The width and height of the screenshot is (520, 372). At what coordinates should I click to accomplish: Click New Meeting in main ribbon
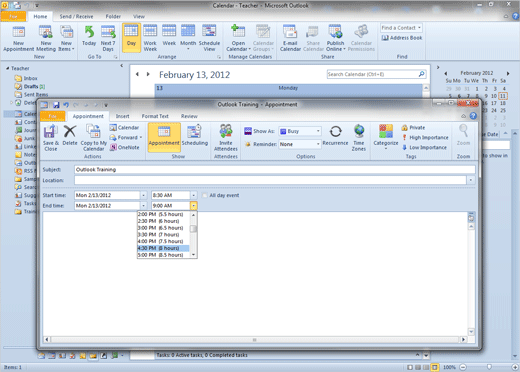pyautogui.click(x=46, y=39)
